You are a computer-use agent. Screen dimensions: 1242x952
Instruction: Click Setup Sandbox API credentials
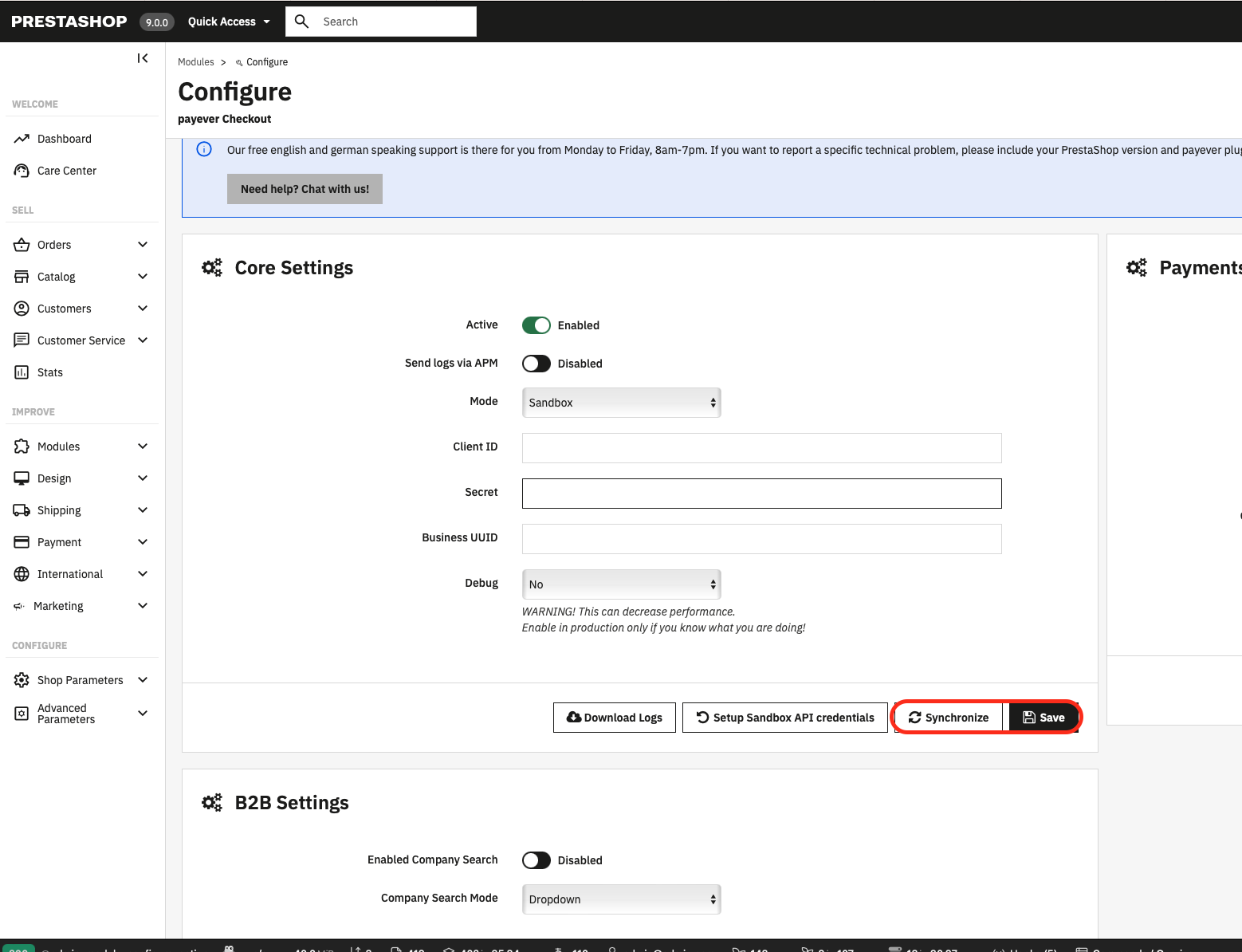pos(785,718)
